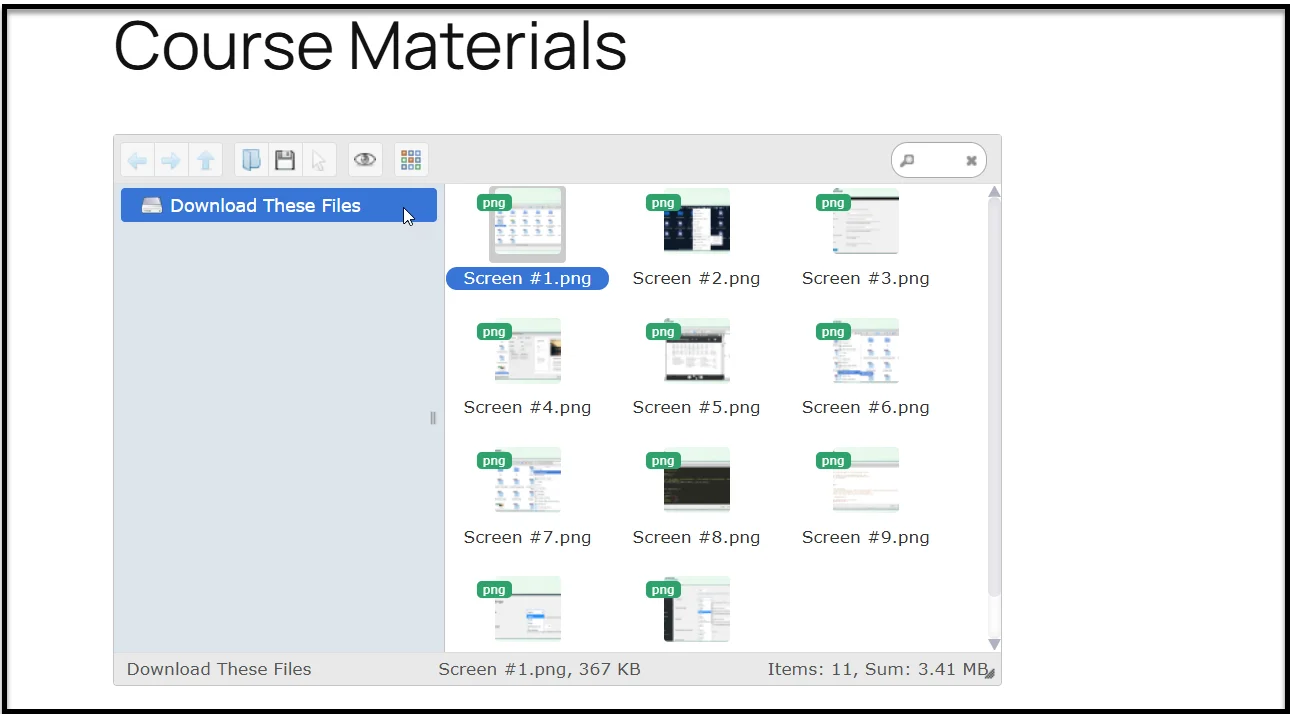Select Download These Files in the tree
The width and height of the screenshot is (1290, 714).
tap(265, 206)
